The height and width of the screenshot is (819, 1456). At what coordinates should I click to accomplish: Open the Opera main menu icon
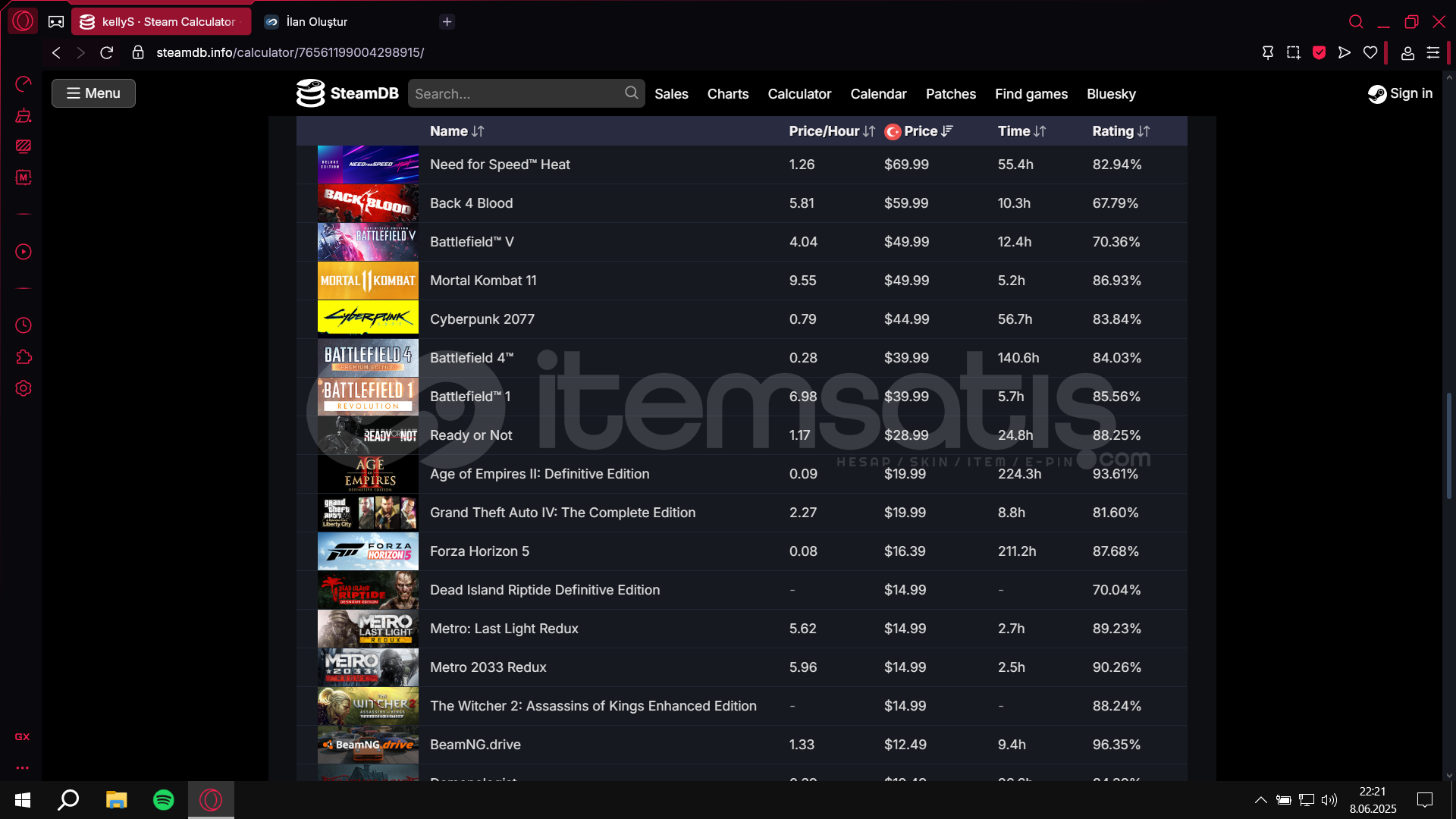tap(23, 21)
